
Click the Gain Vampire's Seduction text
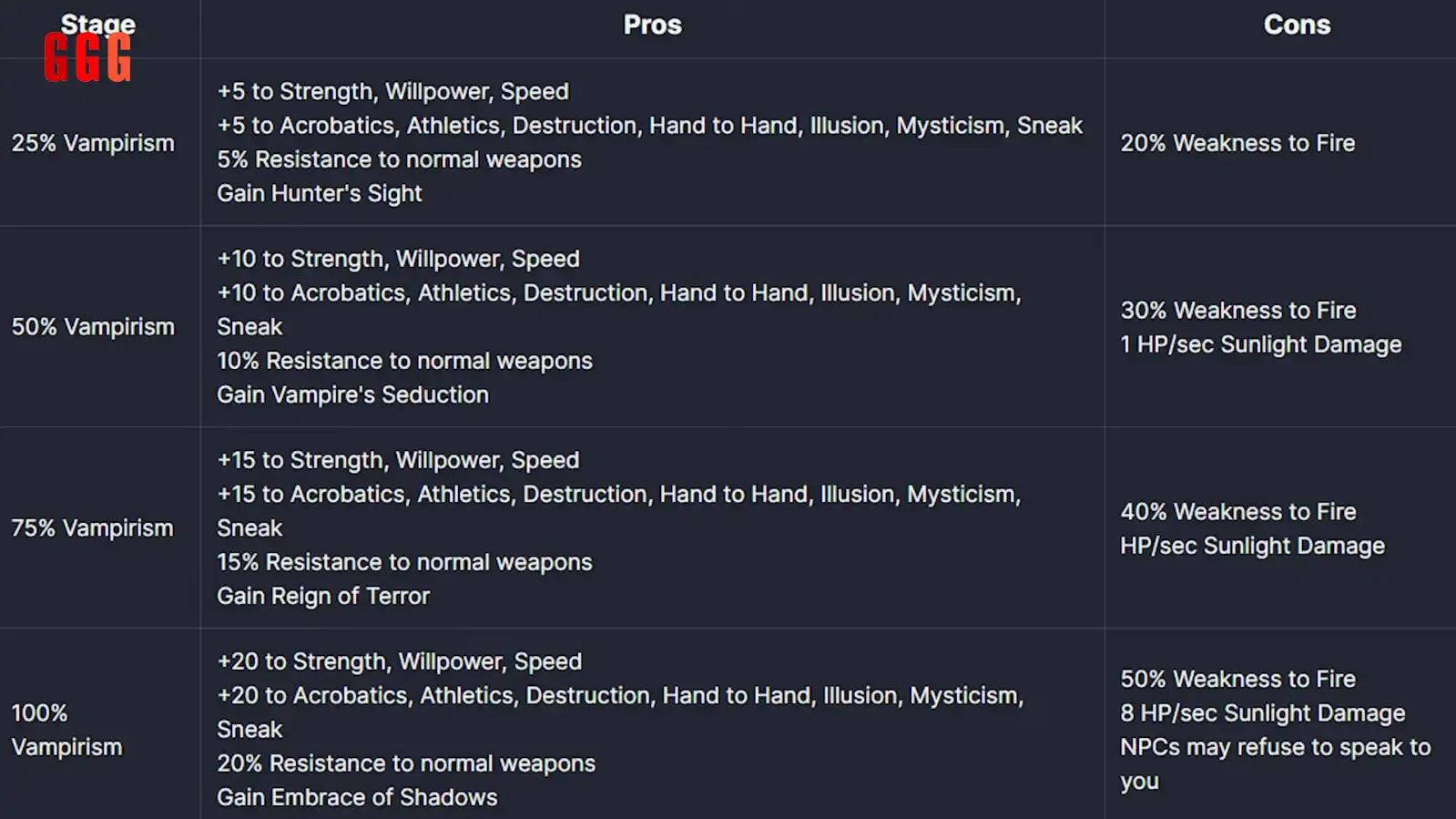[x=352, y=394]
